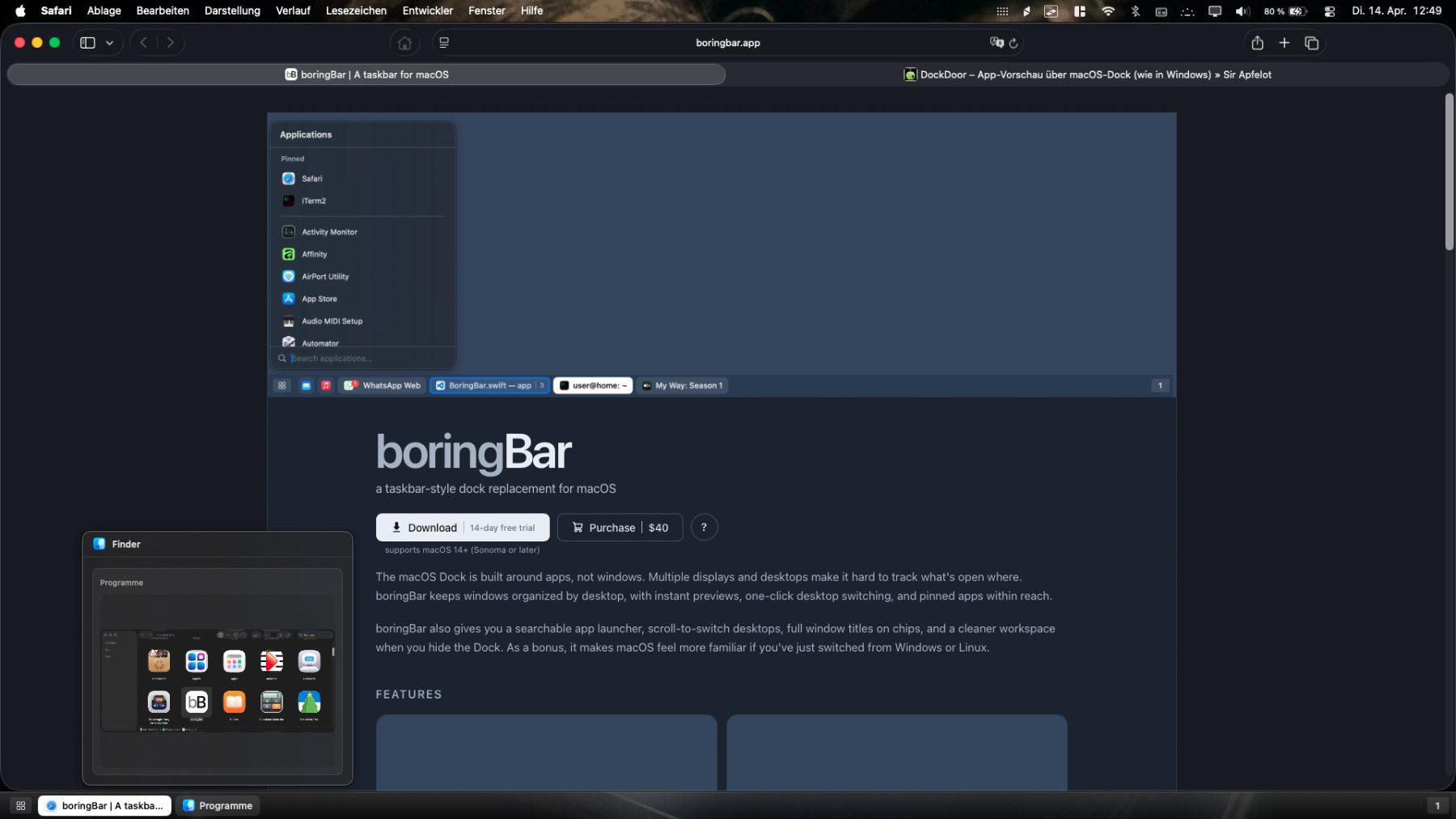Activate the boringBar | A taskba... Safari chip
This screenshot has height=819, width=1456.
[x=104, y=806]
